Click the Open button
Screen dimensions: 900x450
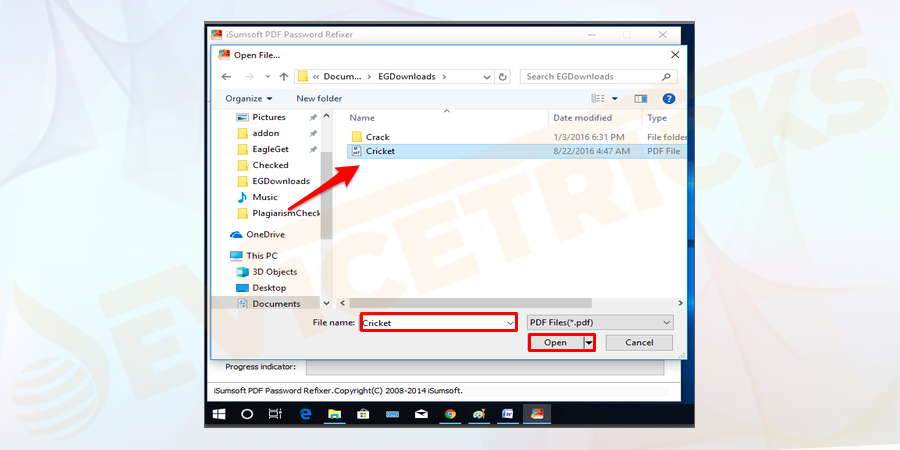coord(555,343)
